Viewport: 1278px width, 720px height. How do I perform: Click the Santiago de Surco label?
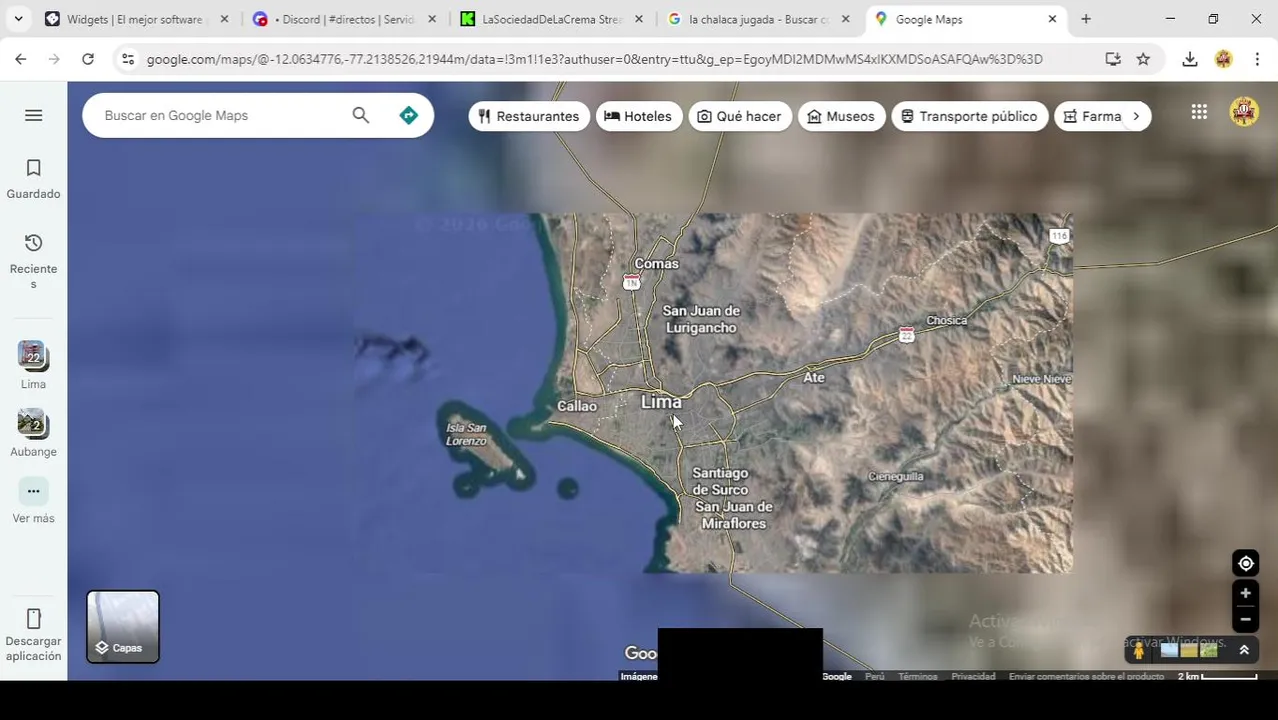[720, 481]
